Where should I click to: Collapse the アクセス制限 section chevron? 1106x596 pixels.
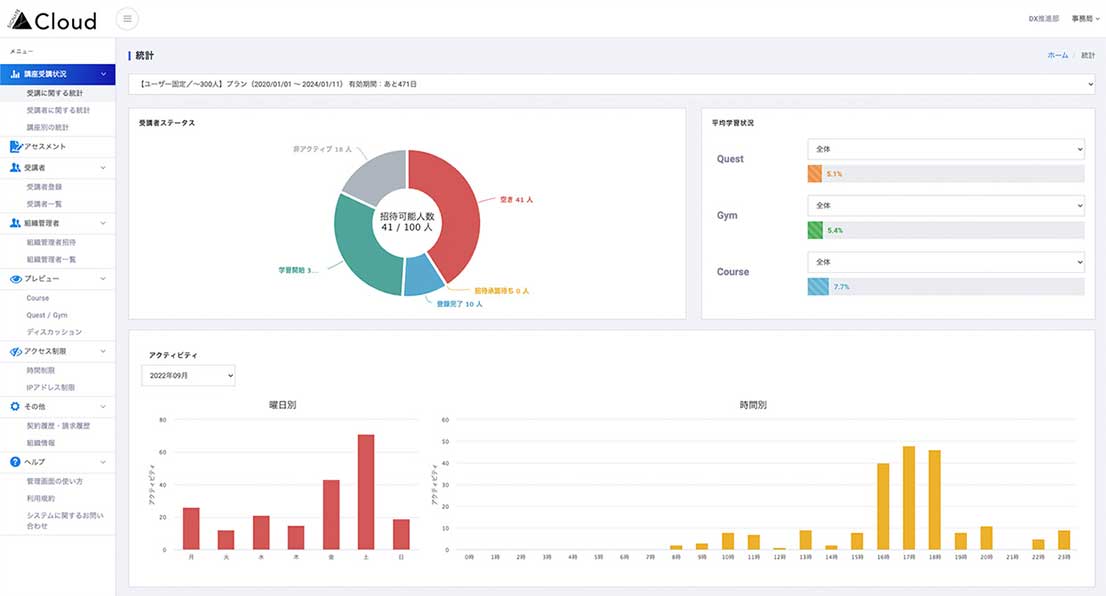[x=104, y=351]
